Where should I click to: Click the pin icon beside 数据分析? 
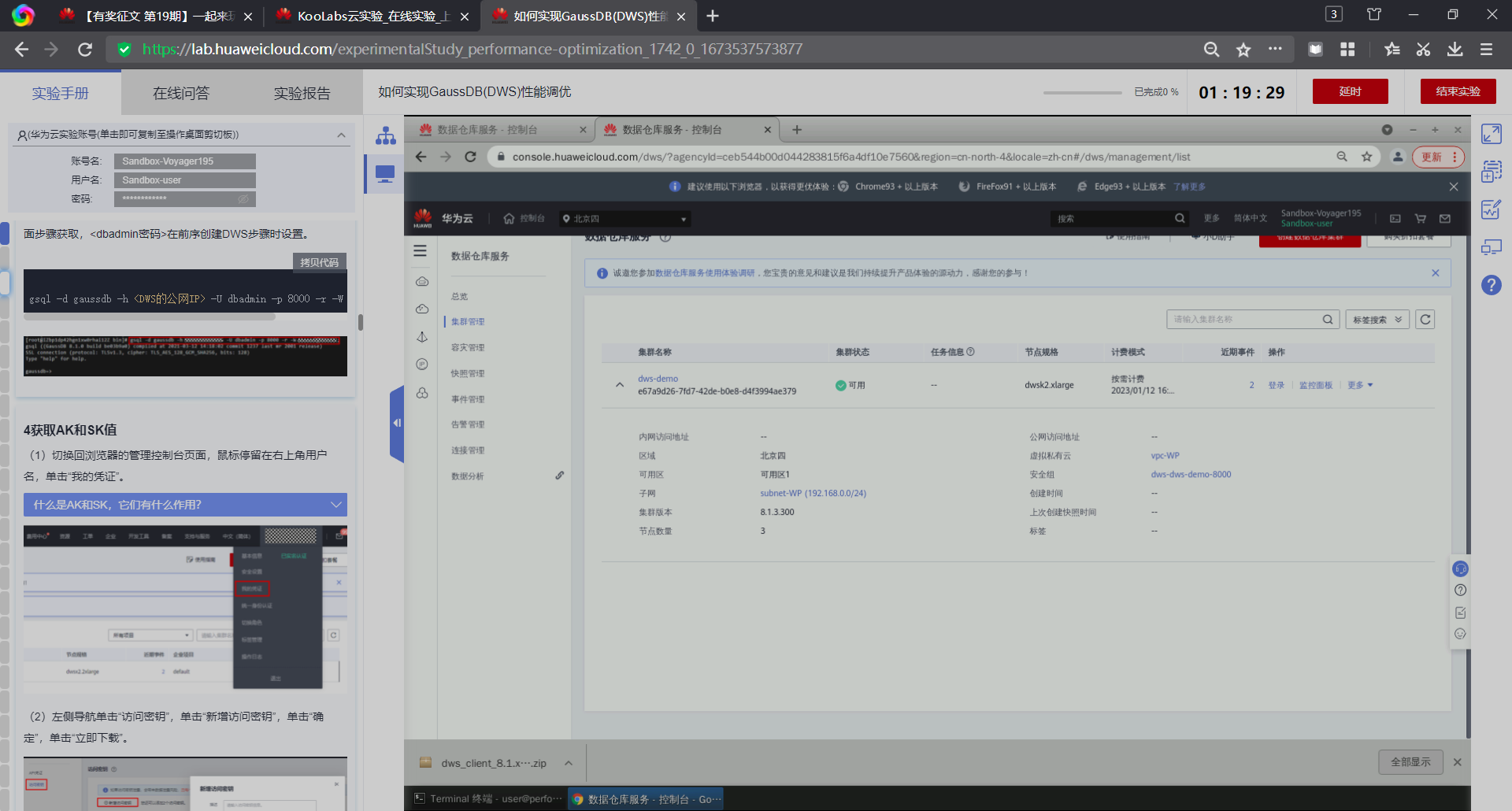[x=560, y=476]
